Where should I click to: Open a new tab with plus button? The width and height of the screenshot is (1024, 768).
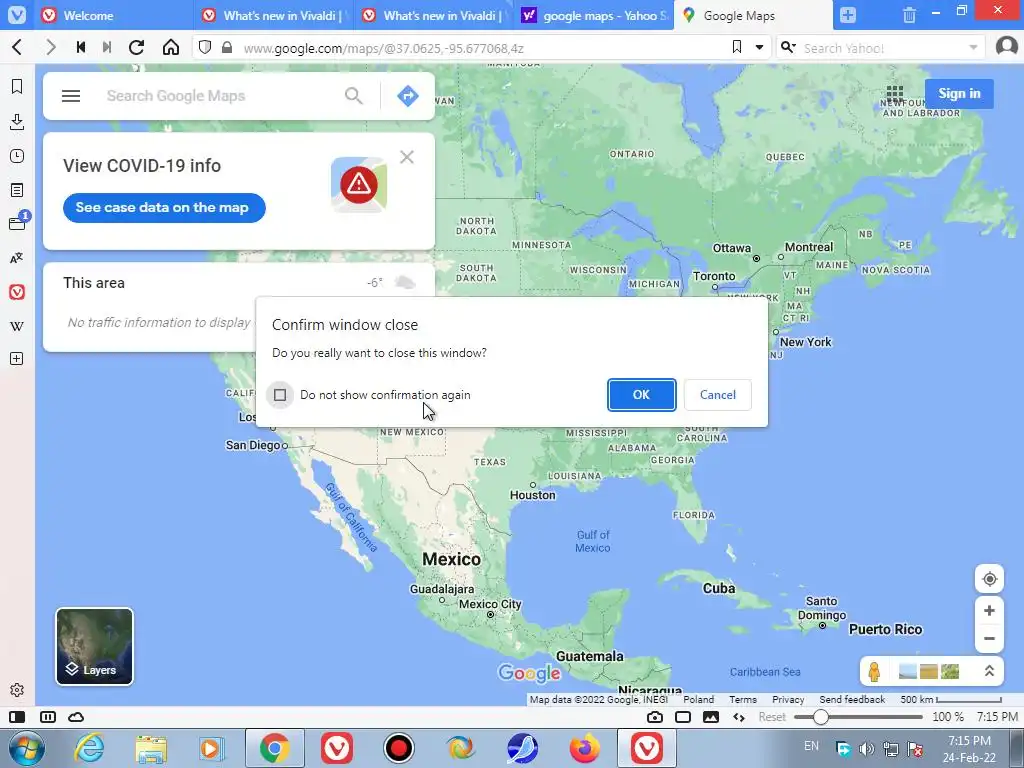tap(848, 15)
